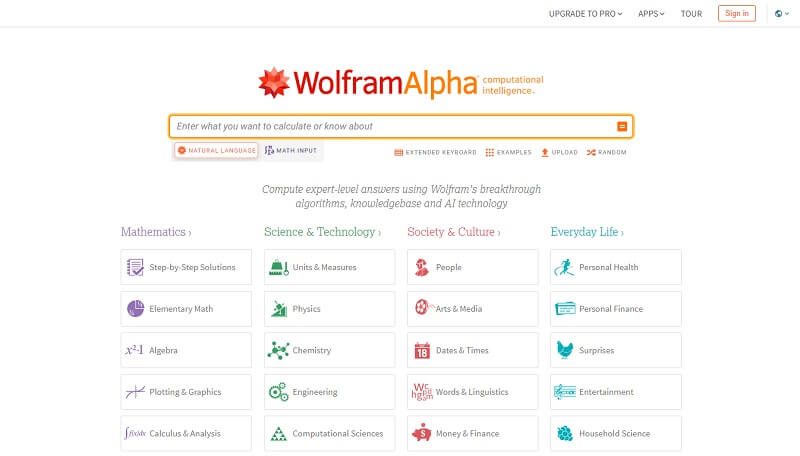Click the Household Science icon
Screen dimensions: 800x456
coord(565,434)
